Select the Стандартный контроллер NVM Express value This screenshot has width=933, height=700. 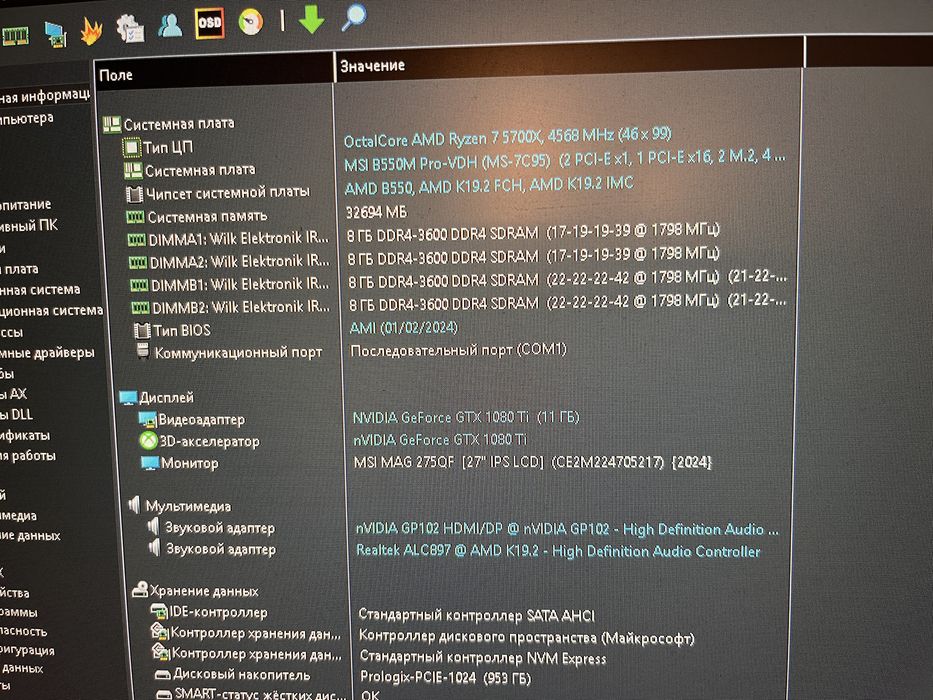click(x=483, y=658)
